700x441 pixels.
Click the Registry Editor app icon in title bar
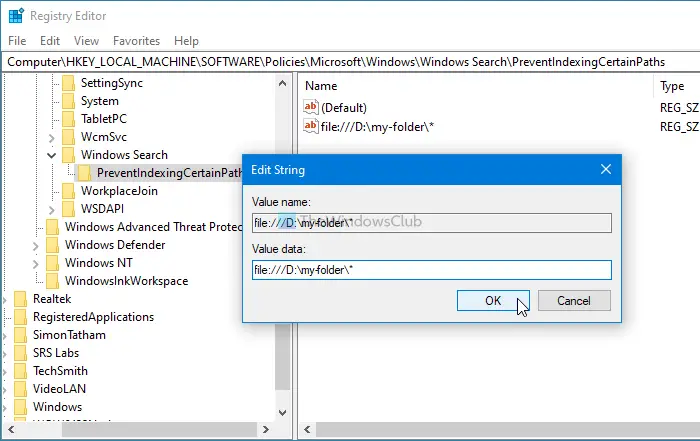click(16, 16)
